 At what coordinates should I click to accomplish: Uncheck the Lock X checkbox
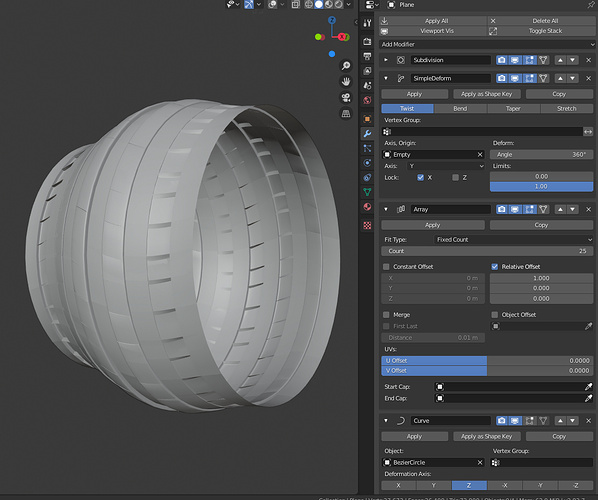420,177
